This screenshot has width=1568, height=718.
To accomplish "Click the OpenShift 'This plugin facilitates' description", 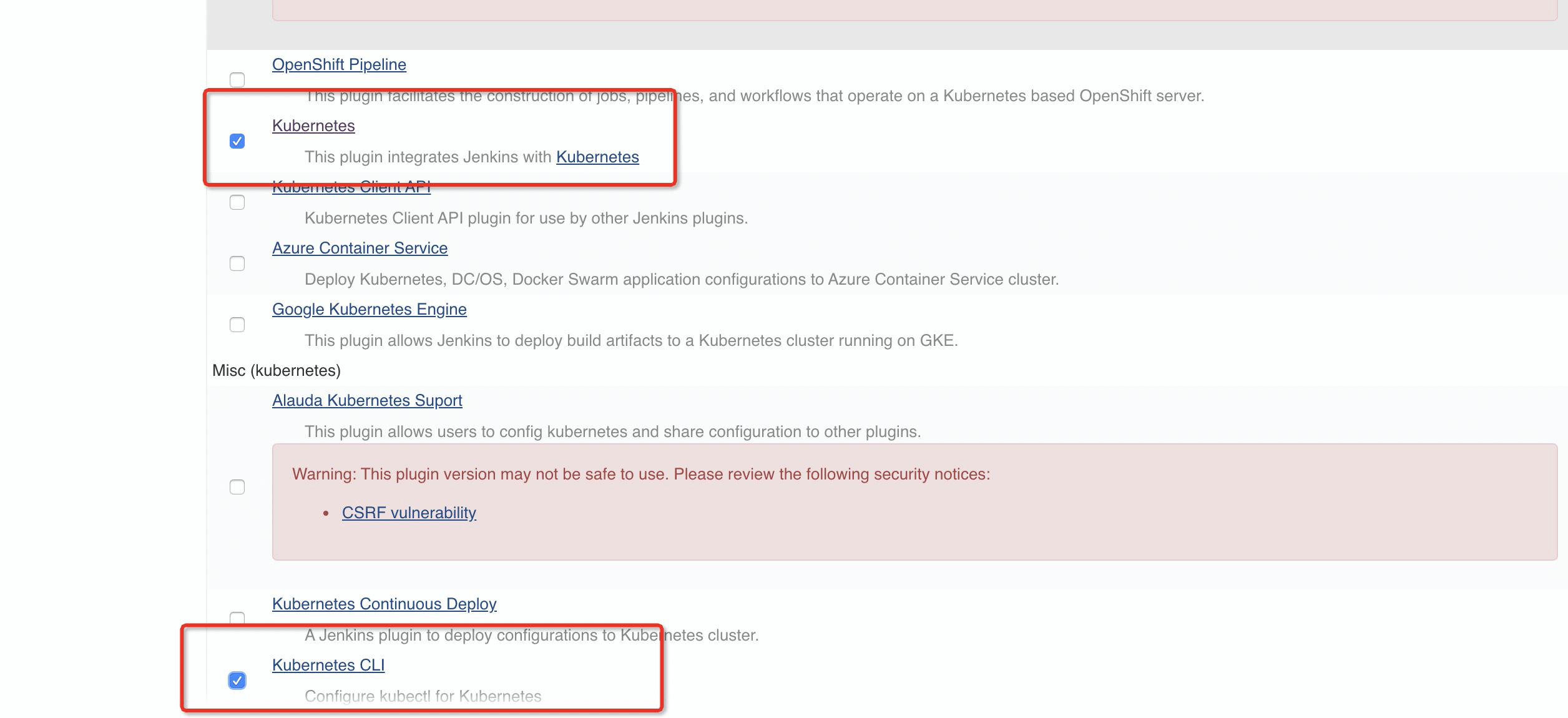I will [x=755, y=96].
